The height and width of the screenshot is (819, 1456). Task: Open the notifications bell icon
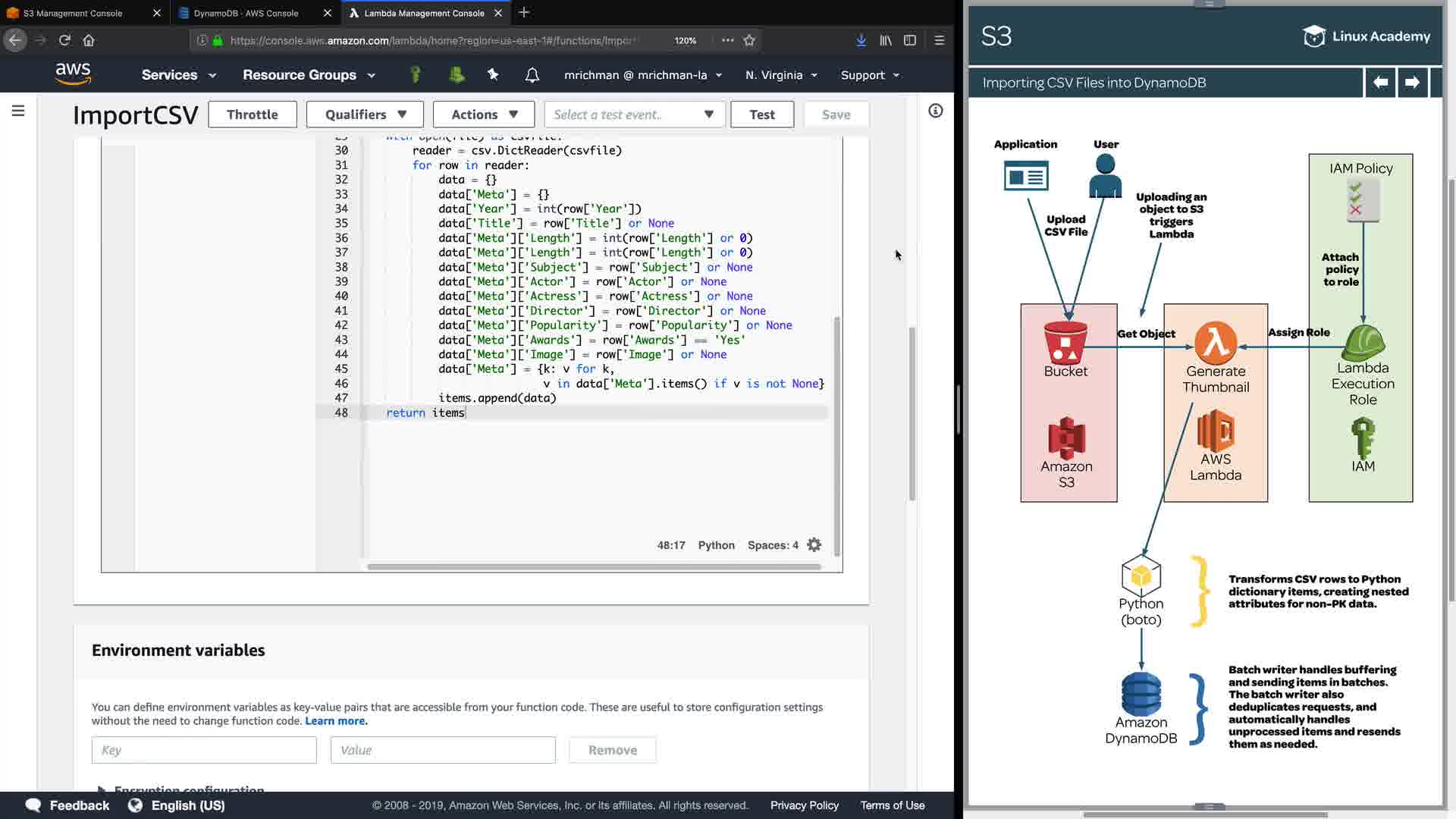point(532,75)
